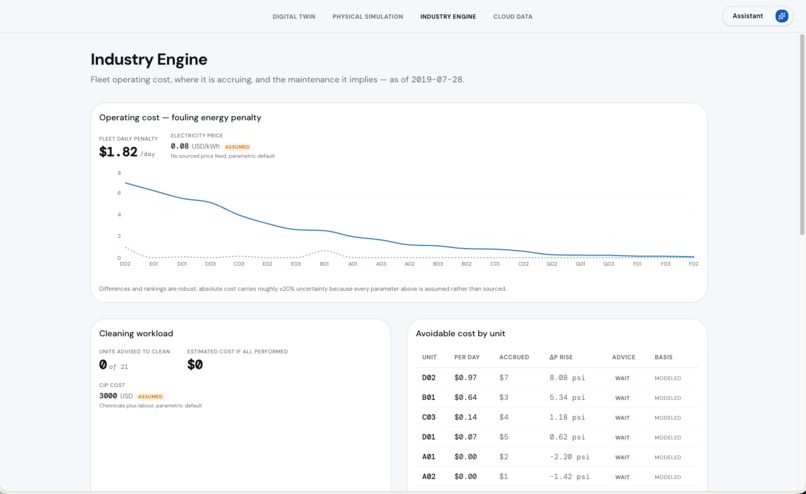Select the B01 unit row

coord(557,397)
